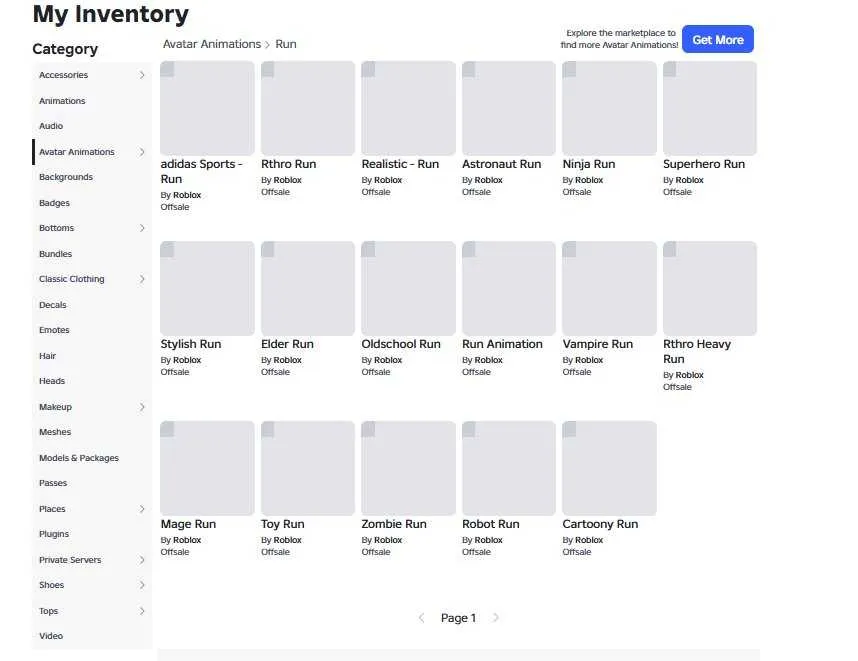
Task: Open the Meshes category
Action: (x=55, y=432)
